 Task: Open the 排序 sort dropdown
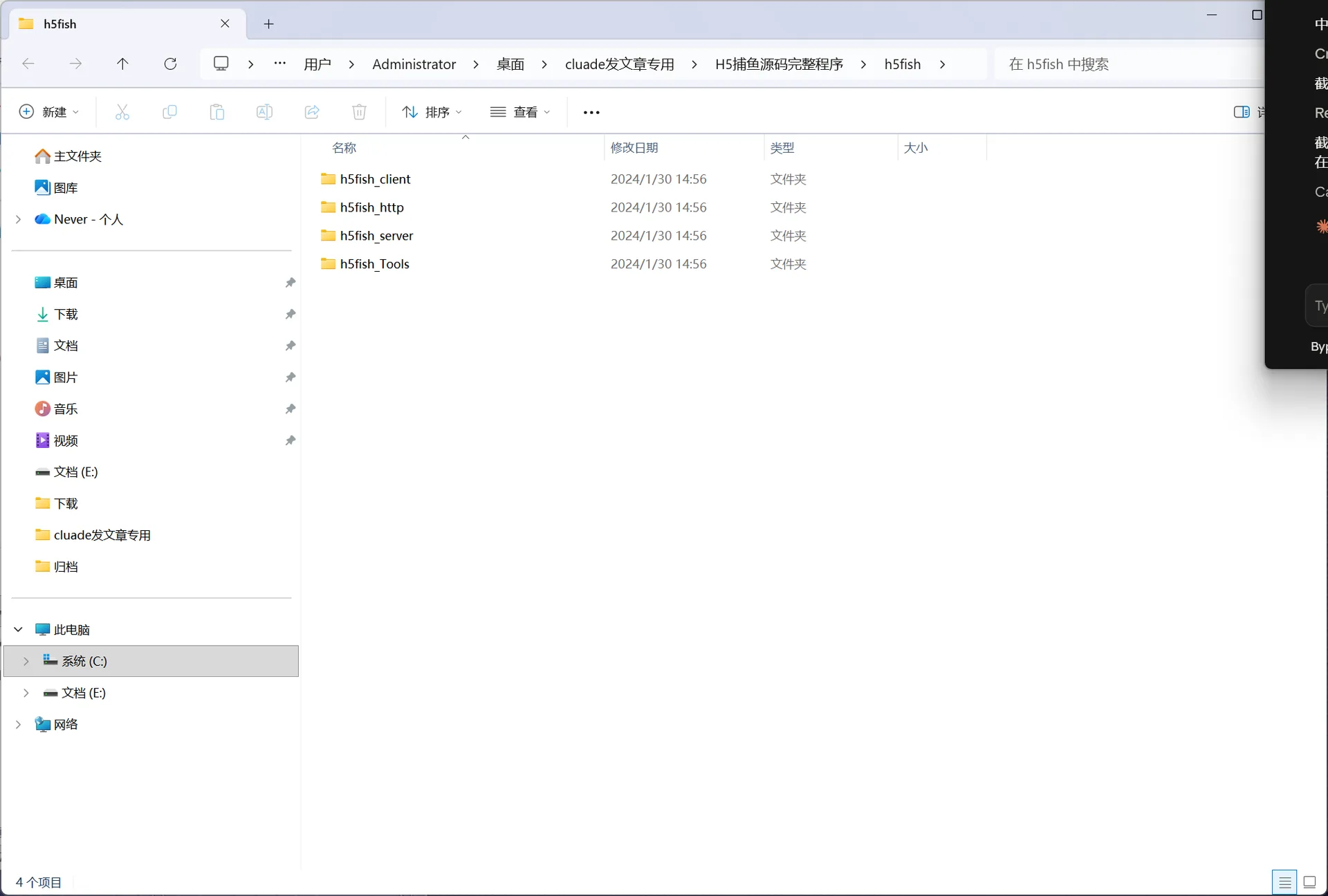pos(432,112)
